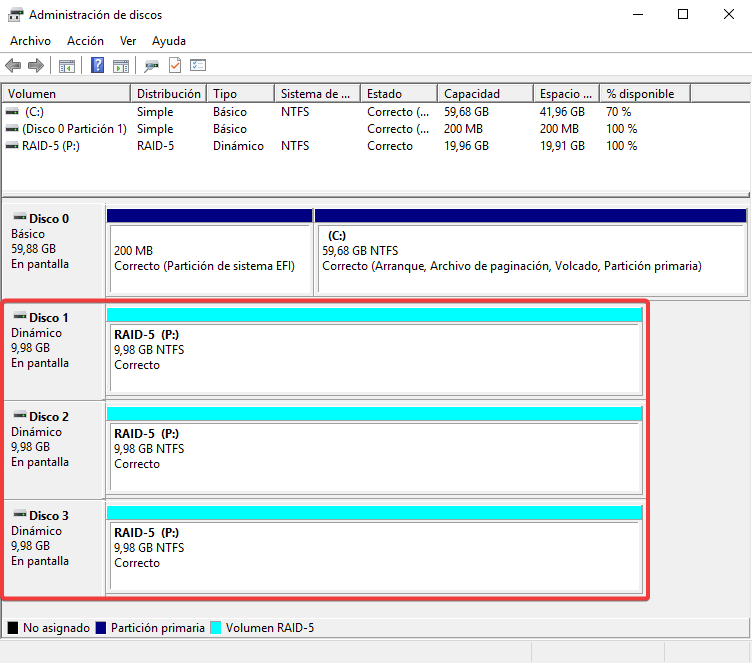Sort by the Volumen column header

pos(66,94)
